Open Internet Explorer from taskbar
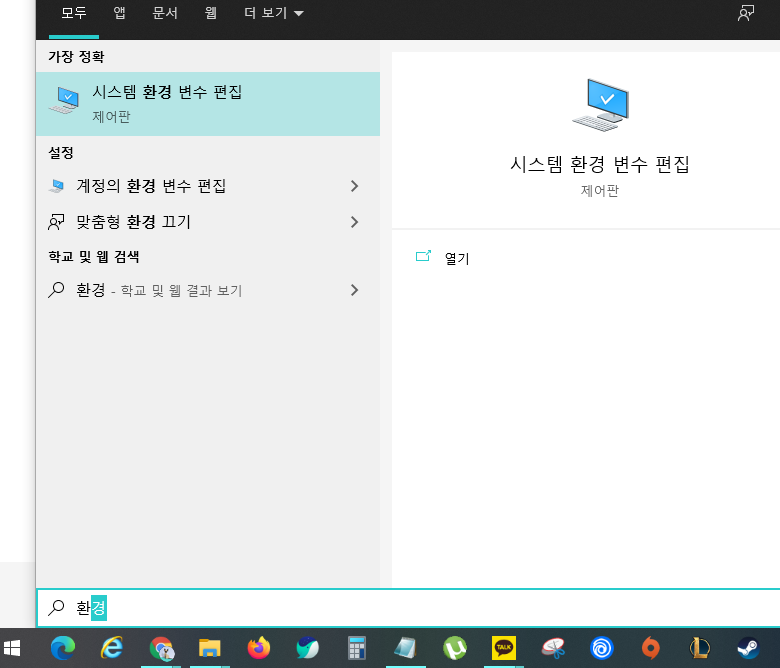780x668 pixels. 111,648
